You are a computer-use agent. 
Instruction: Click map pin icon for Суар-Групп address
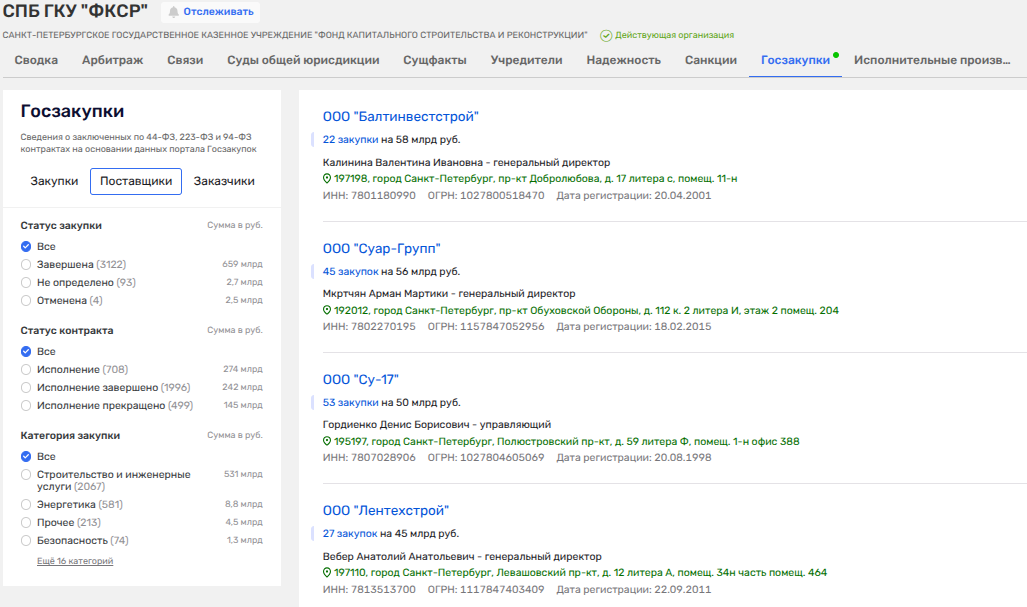point(327,311)
